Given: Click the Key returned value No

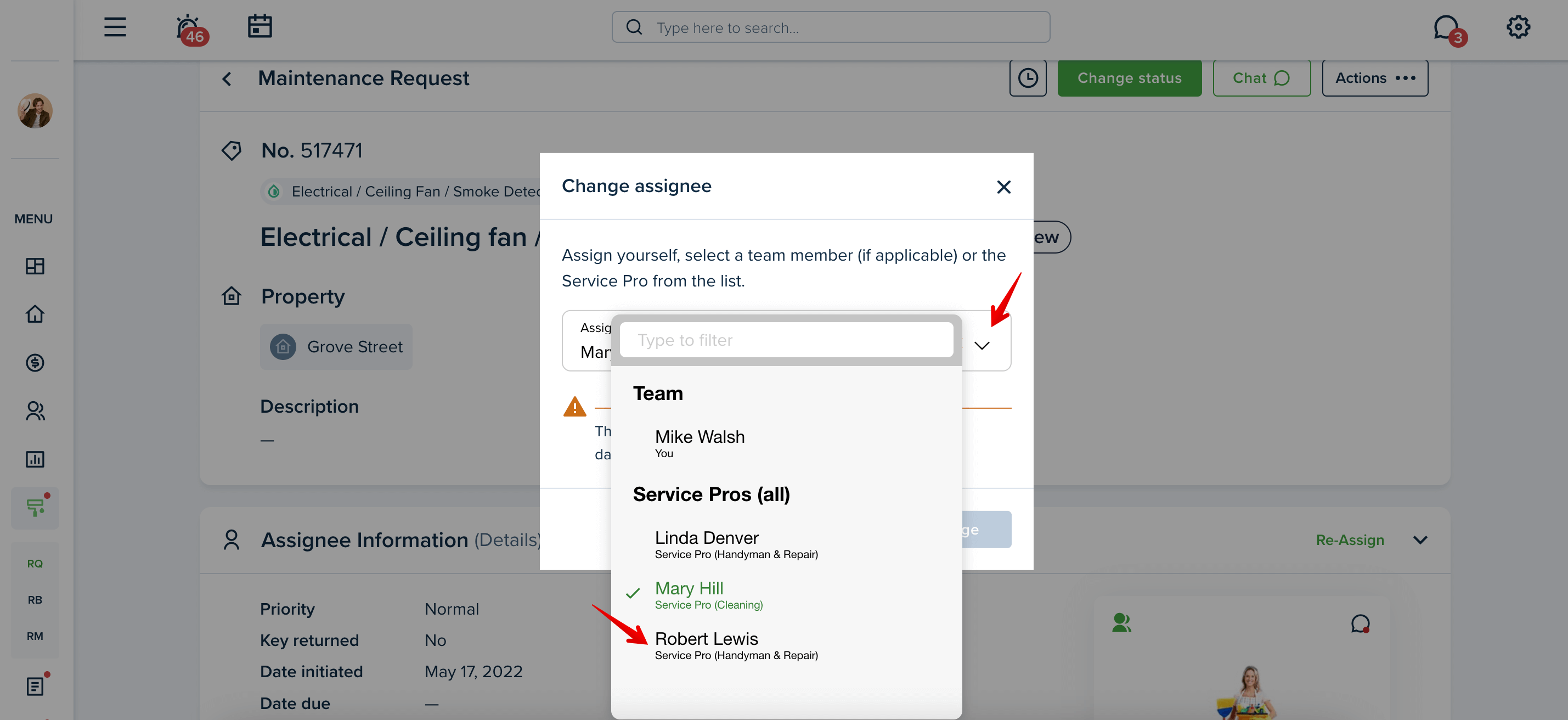Looking at the screenshot, I should click(435, 640).
